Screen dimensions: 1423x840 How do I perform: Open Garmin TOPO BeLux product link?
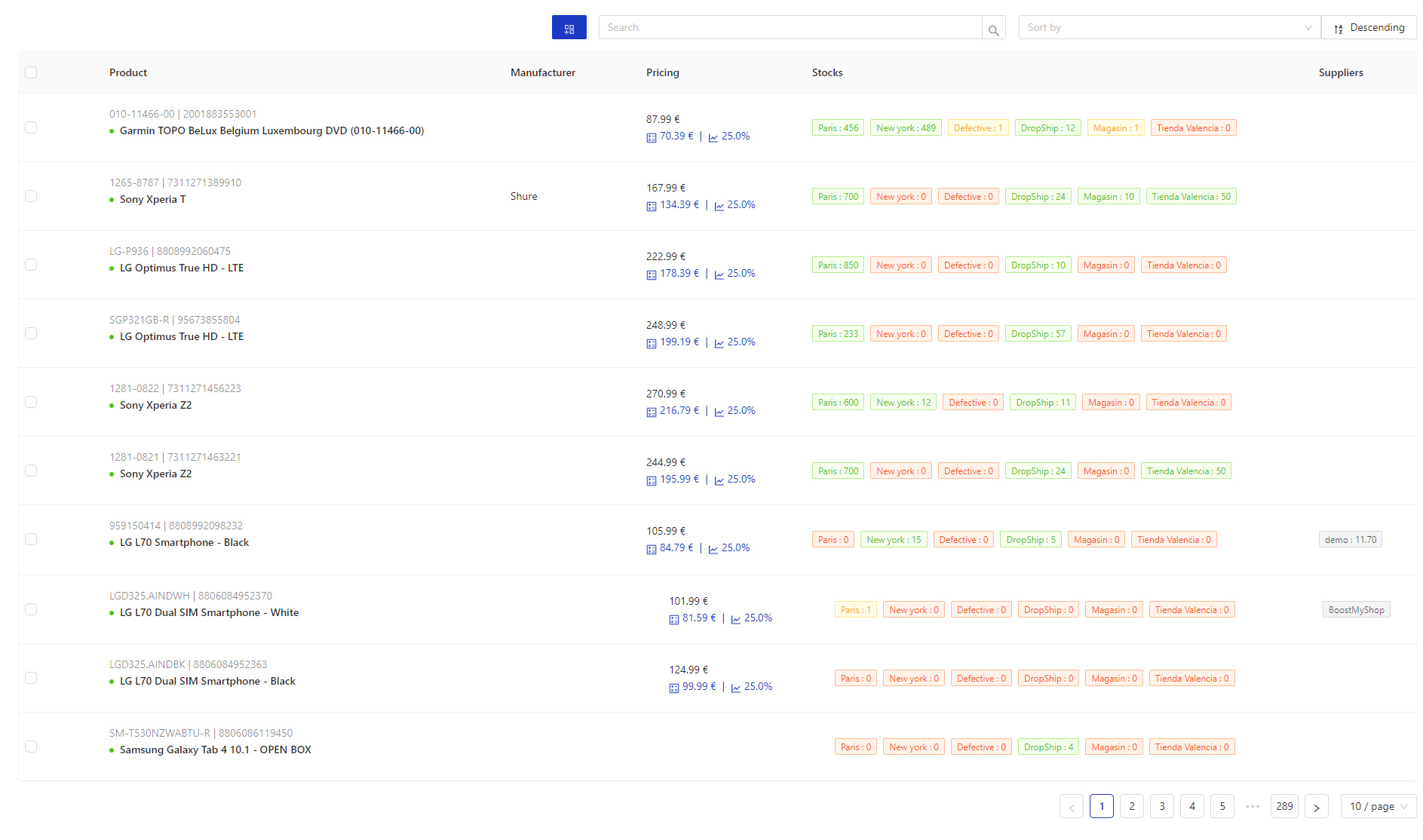point(271,130)
